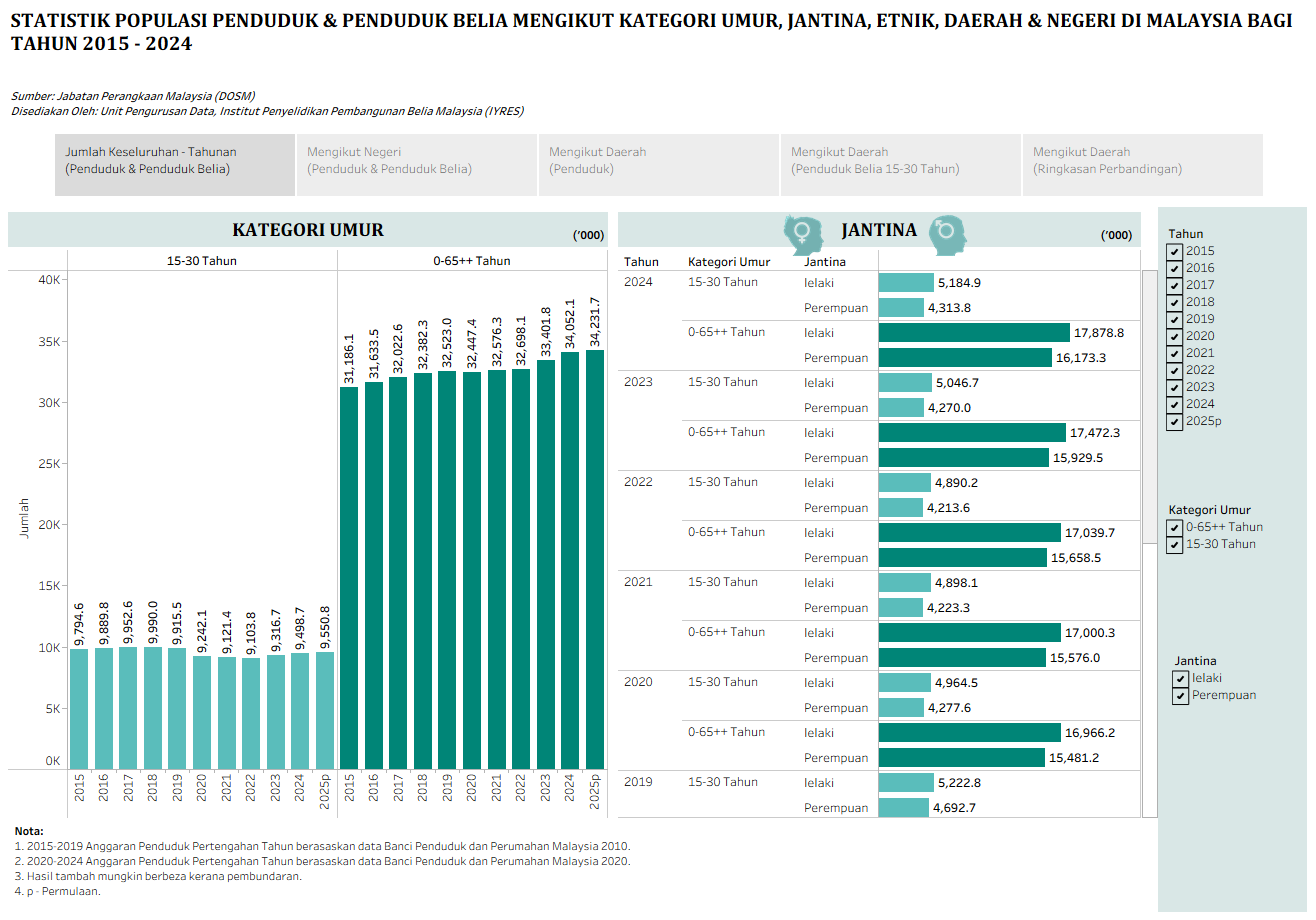Toggle the 2018 year filter
The image size is (1316, 920).
coord(1175,302)
